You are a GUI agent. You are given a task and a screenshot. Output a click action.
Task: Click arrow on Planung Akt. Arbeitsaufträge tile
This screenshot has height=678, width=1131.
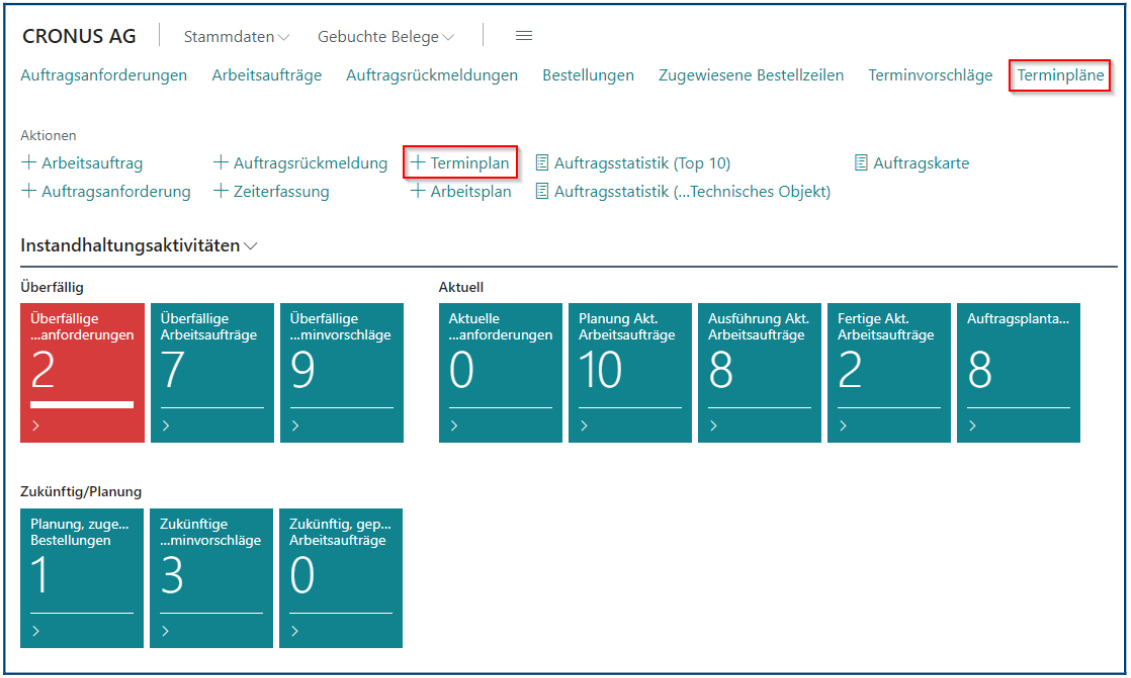(584, 426)
